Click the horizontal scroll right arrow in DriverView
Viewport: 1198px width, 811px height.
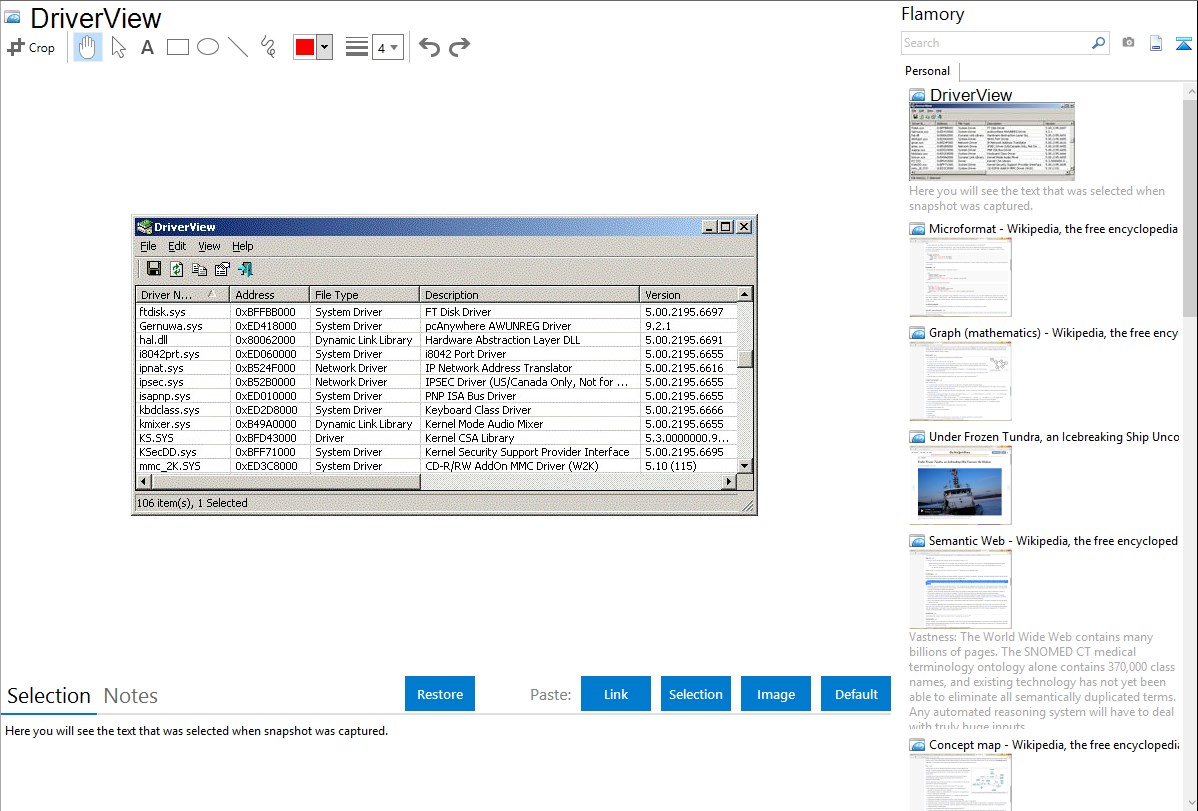click(x=729, y=482)
